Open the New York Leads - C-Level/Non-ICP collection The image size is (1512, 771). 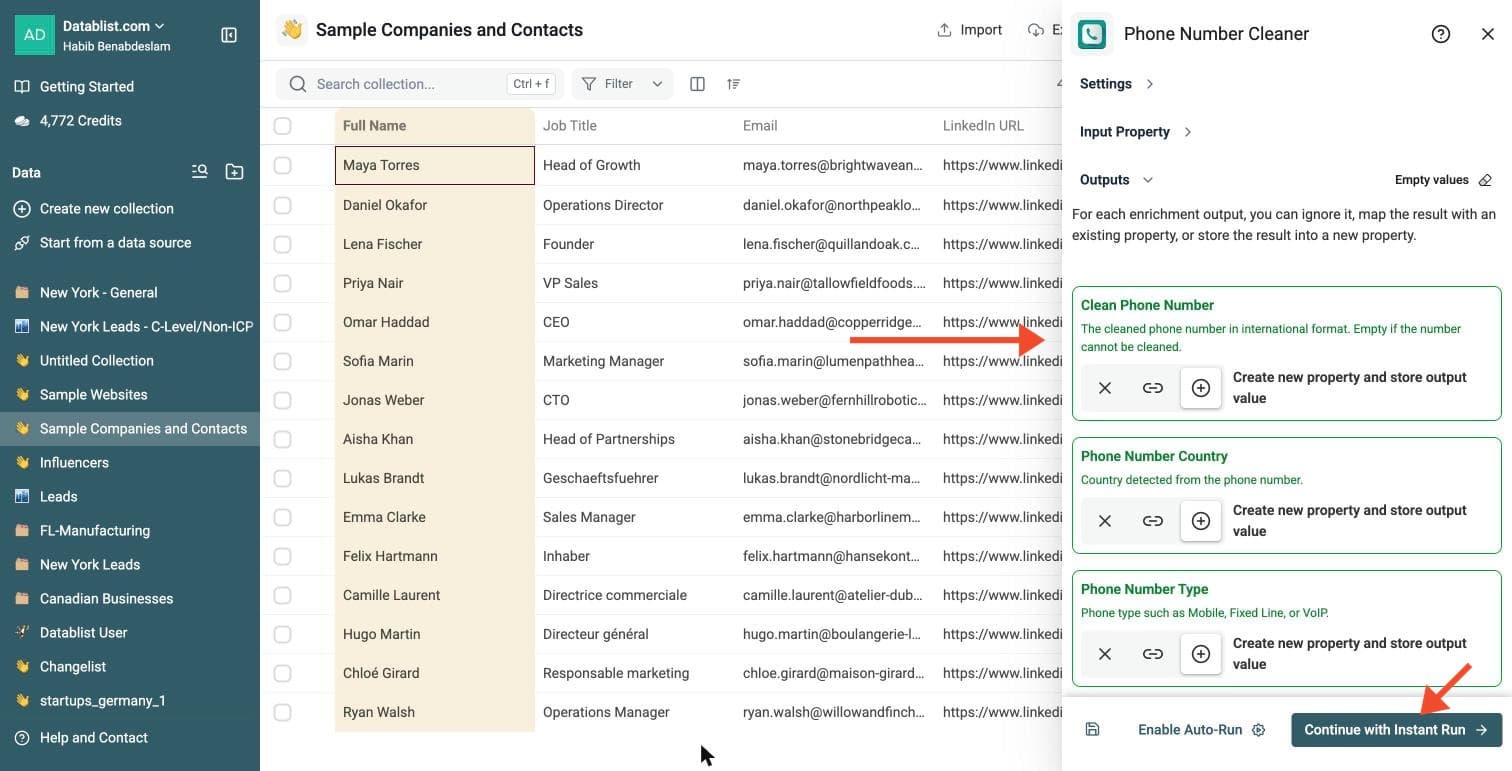(x=130, y=327)
